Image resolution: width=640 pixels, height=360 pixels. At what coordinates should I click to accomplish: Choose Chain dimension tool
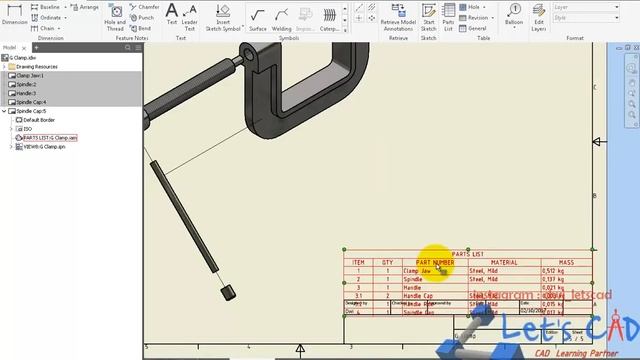click(42, 28)
